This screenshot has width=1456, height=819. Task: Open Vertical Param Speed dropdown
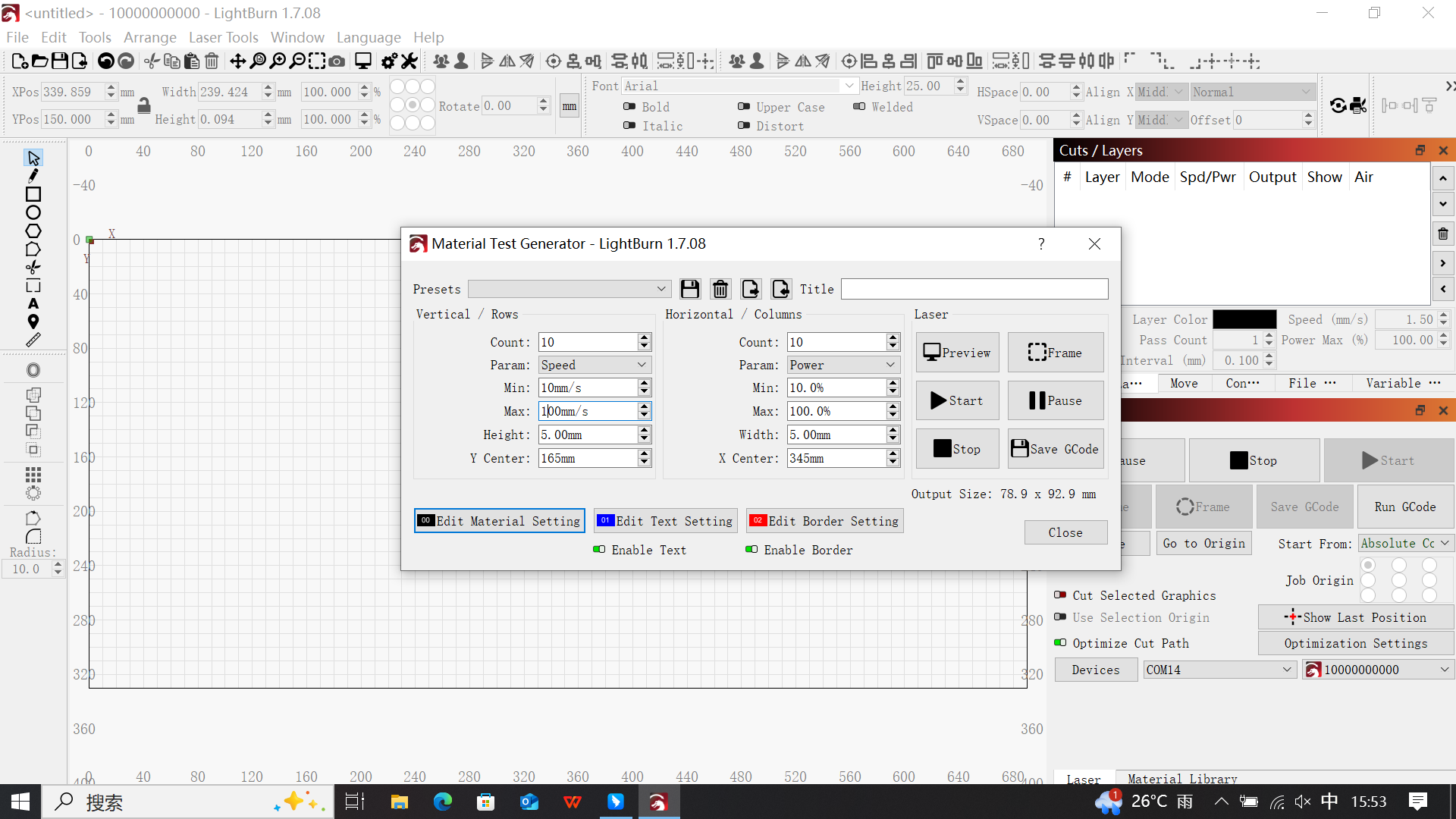coord(595,365)
